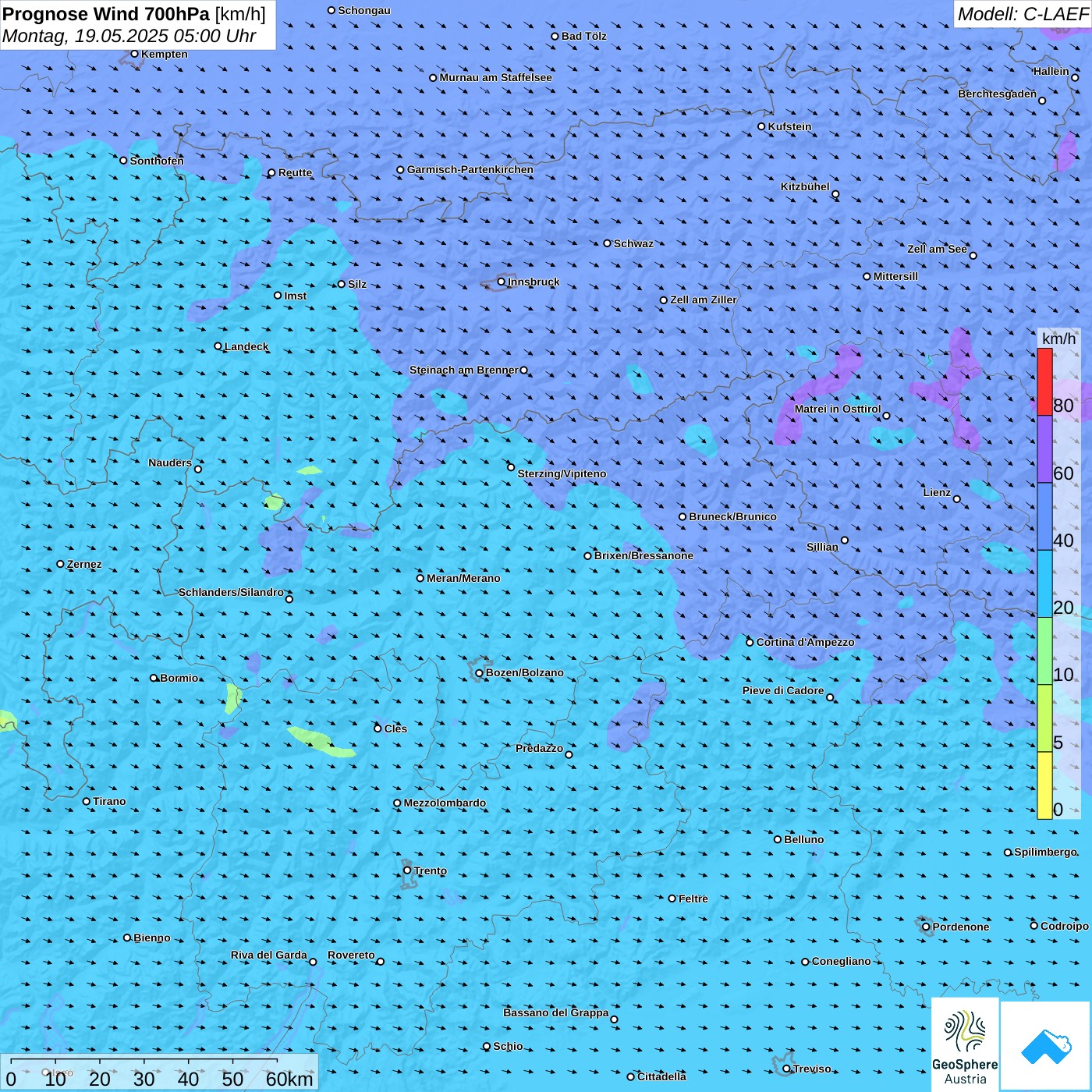Click the 'Sillian' label

coord(822,547)
